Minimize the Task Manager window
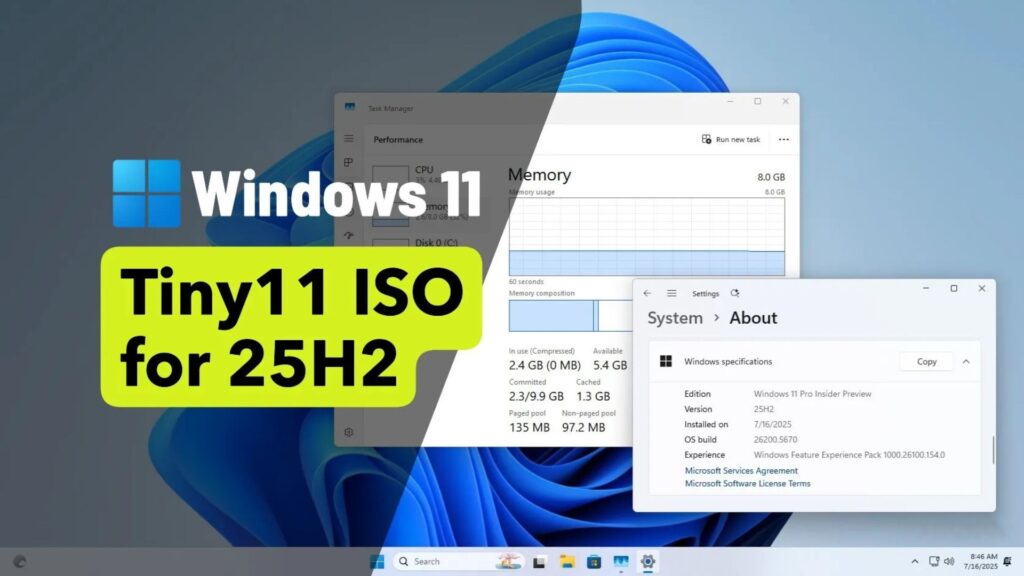 (730, 101)
